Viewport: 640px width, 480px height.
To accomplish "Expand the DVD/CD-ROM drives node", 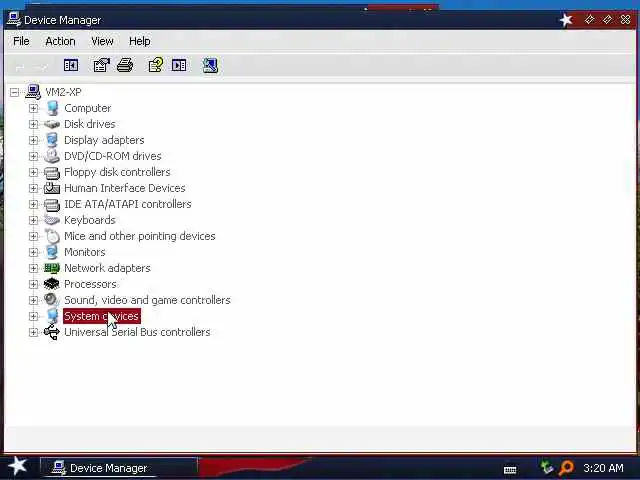I will point(33,156).
